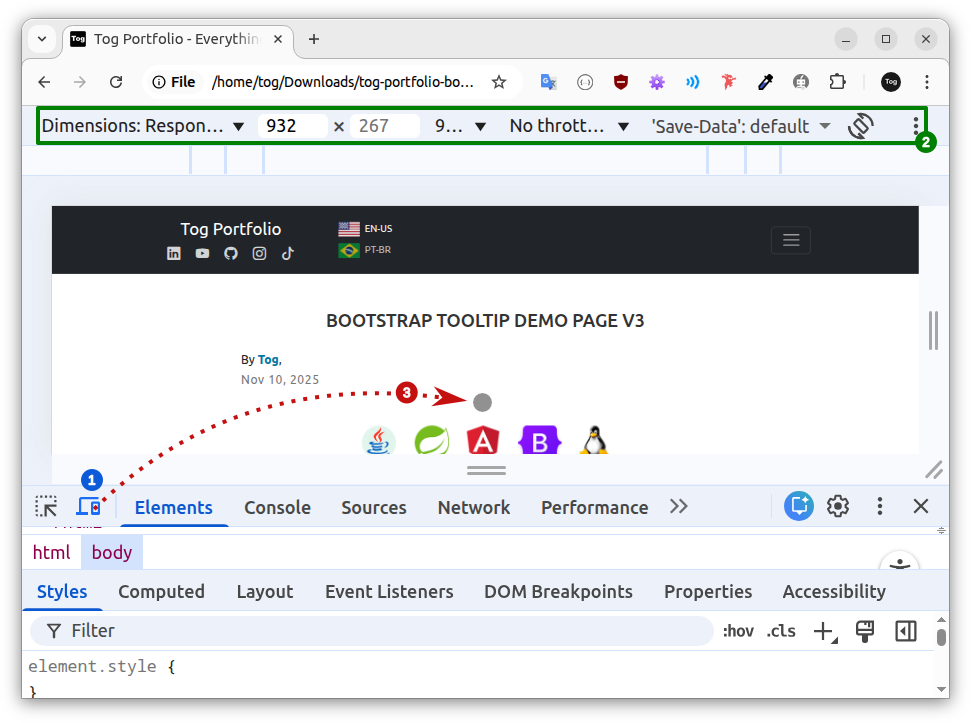
Task: Switch to the Performance tab
Action: coord(594,508)
